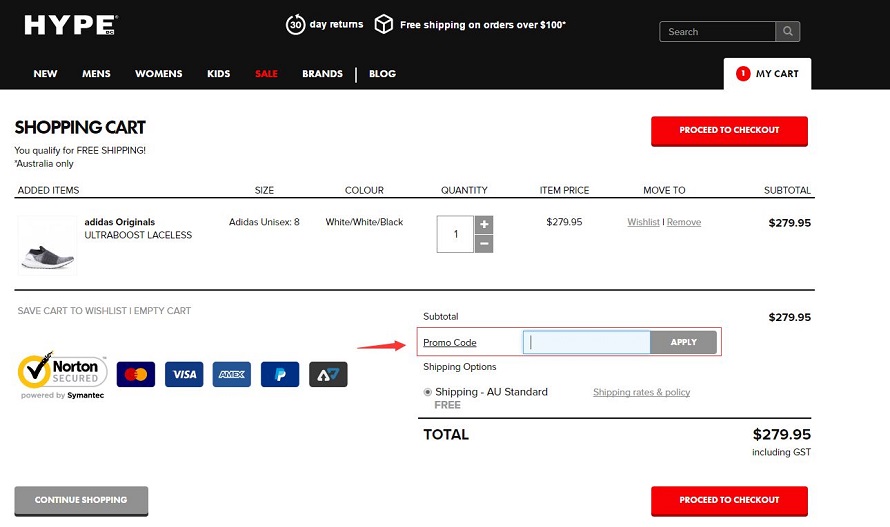Open the NEW menu

click(45, 73)
